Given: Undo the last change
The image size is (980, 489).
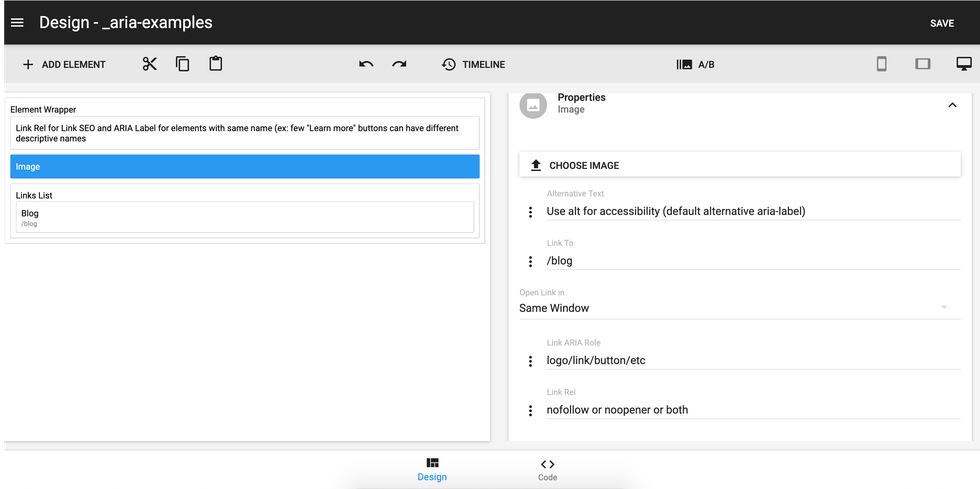Looking at the screenshot, I should coord(366,64).
